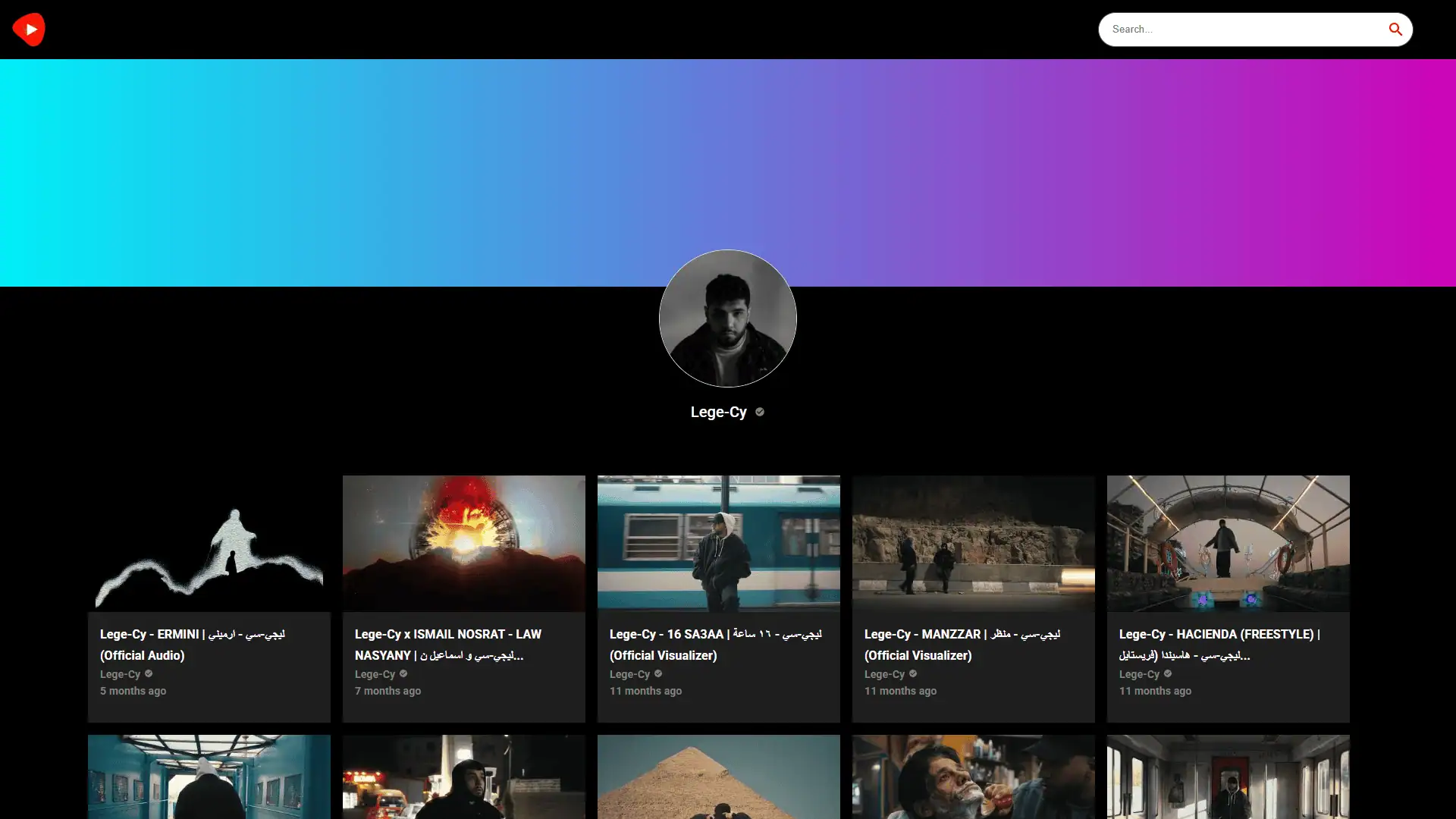Open LAW NASYANY video thumbnail
Viewport: 1456px width, 819px height.
(464, 544)
